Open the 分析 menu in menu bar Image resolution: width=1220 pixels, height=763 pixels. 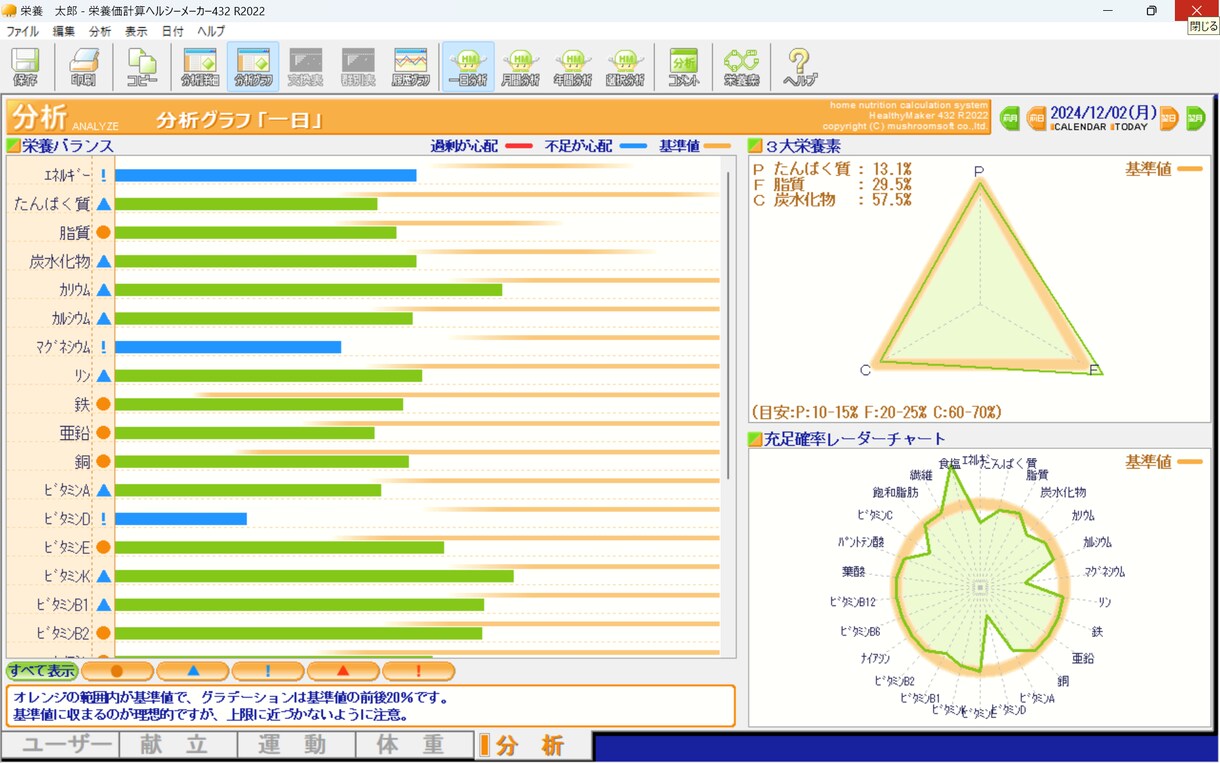[100, 31]
